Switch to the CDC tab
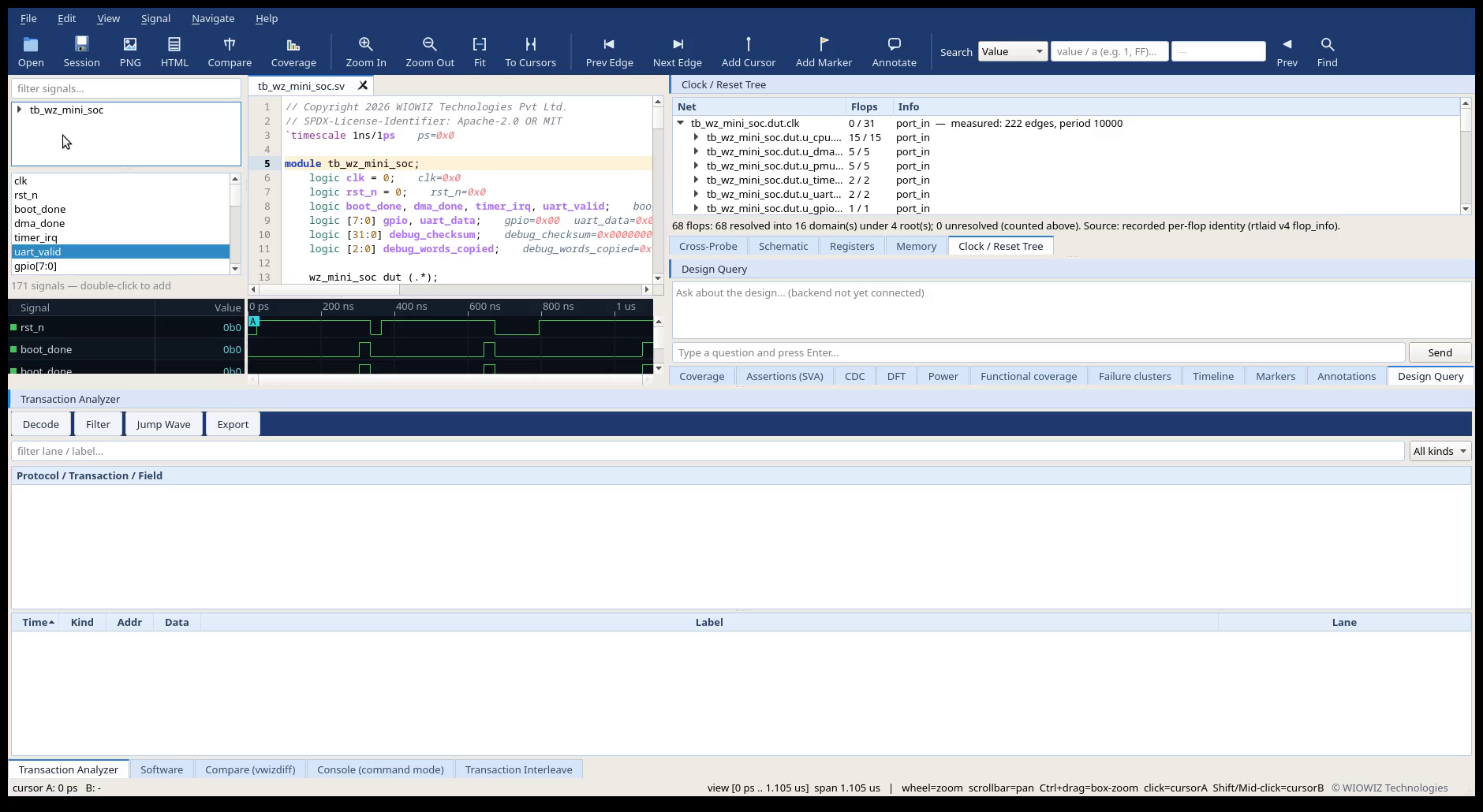1483x812 pixels. (x=854, y=376)
